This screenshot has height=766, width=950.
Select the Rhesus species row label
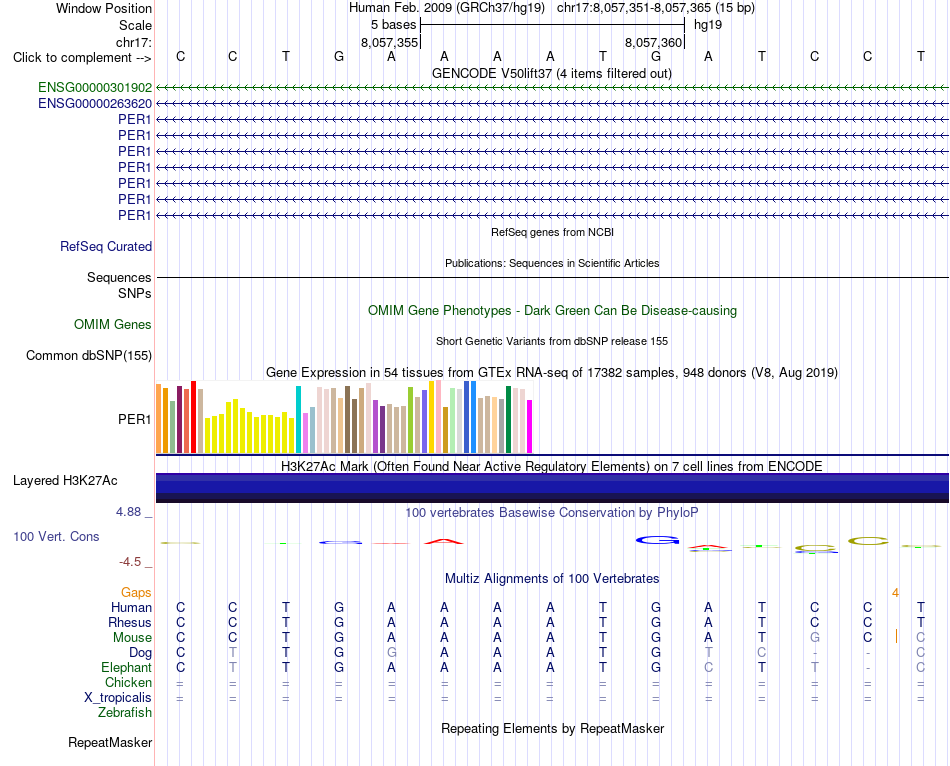click(130, 622)
